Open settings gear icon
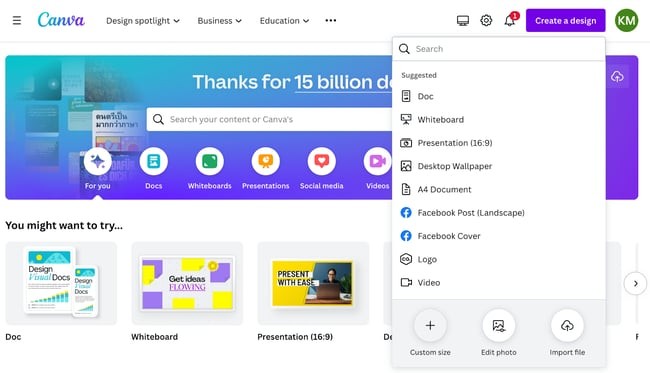 point(486,20)
